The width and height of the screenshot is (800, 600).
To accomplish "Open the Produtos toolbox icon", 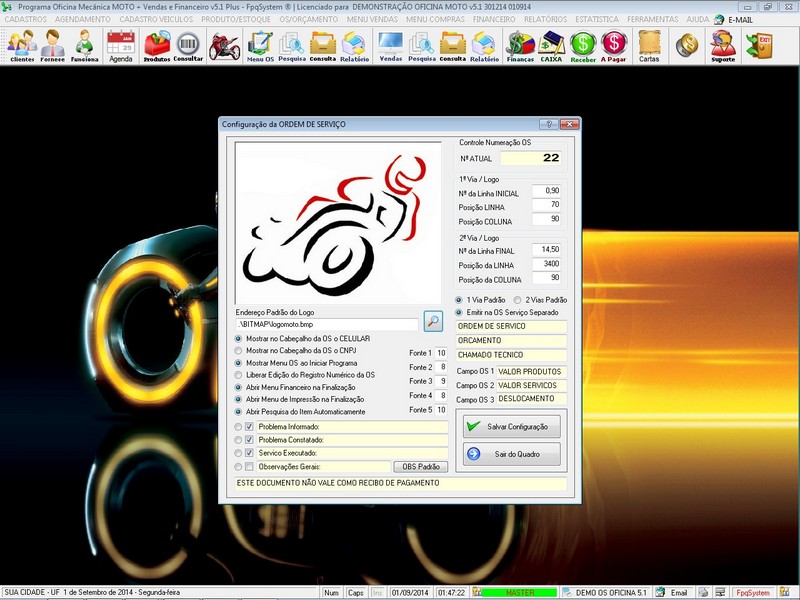I will (x=157, y=45).
